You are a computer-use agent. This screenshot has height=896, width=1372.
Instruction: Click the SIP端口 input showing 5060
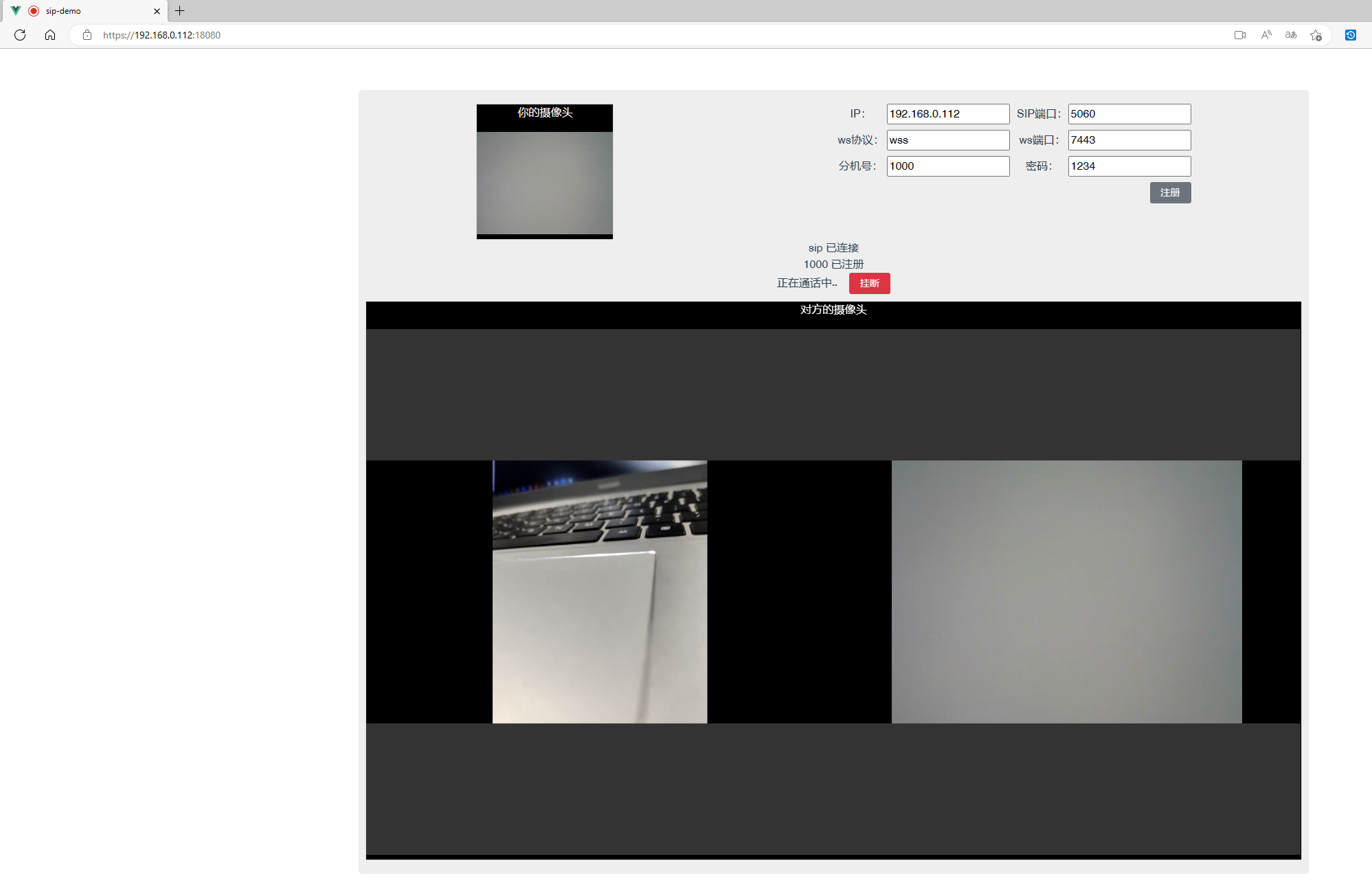[x=1129, y=114]
